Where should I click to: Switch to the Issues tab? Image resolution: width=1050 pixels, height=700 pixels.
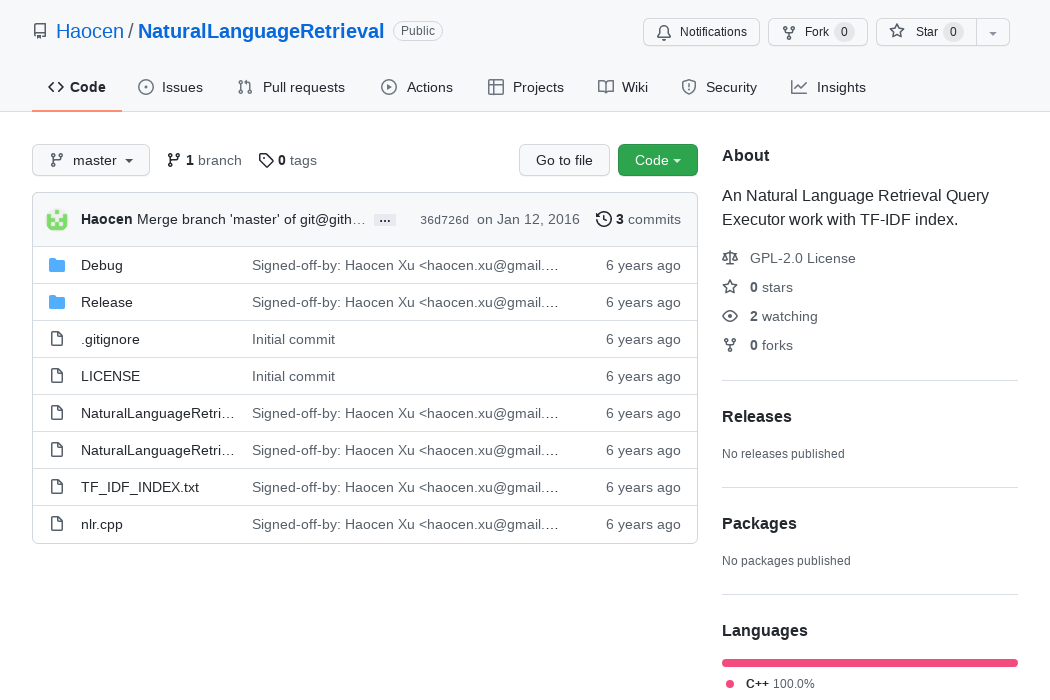click(x=170, y=87)
